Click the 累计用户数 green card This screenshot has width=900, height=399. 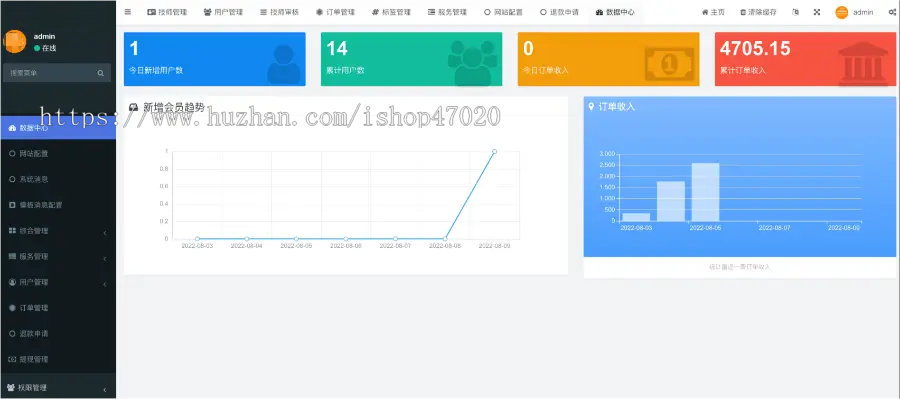tap(411, 59)
